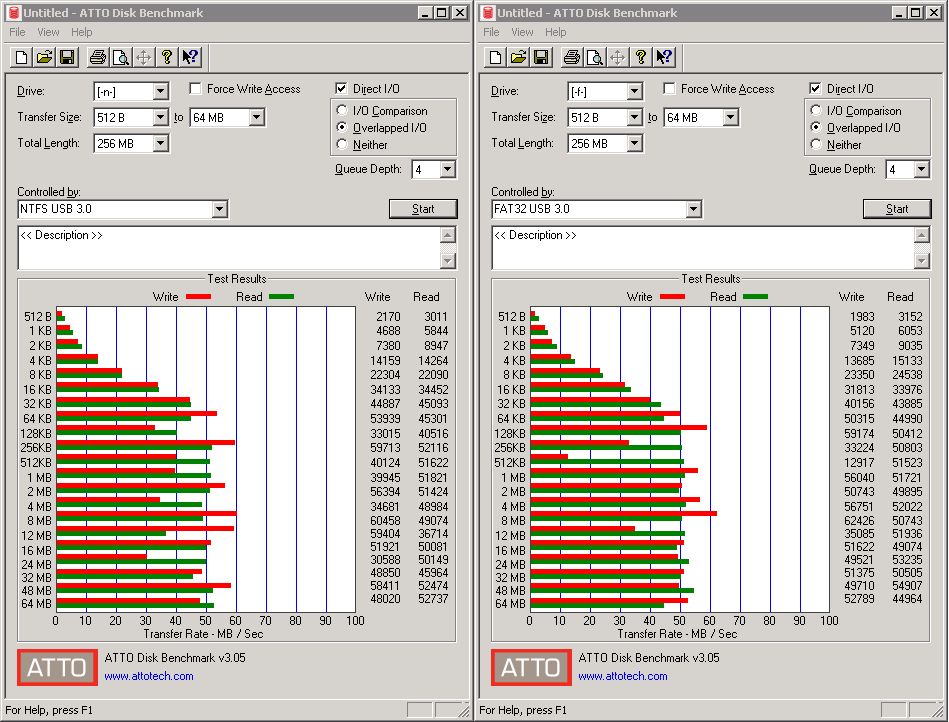Select Overlapped I/O radio in left window
The image size is (949, 722).
[x=342, y=127]
